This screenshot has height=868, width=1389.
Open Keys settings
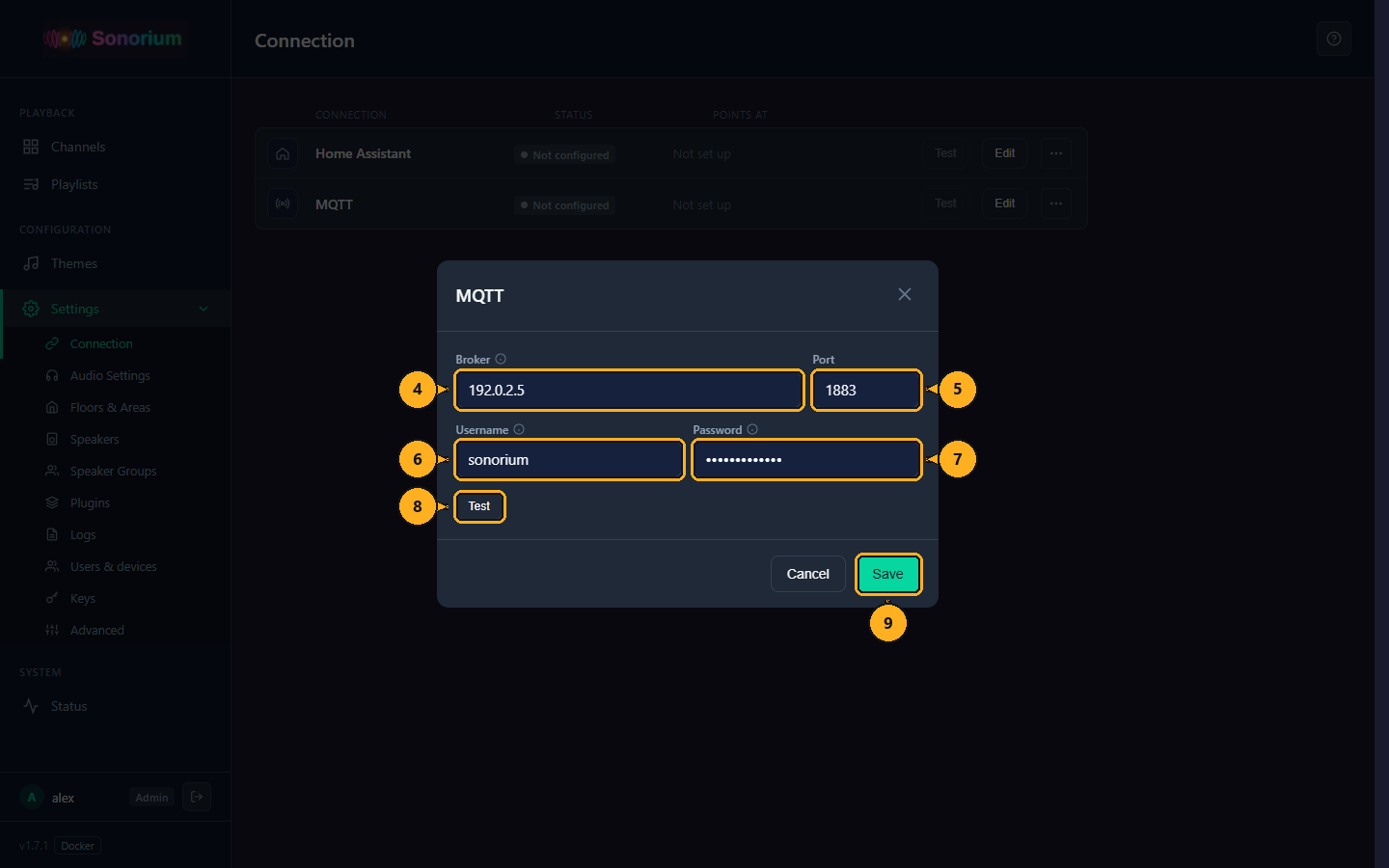pyautogui.click(x=116, y=598)
